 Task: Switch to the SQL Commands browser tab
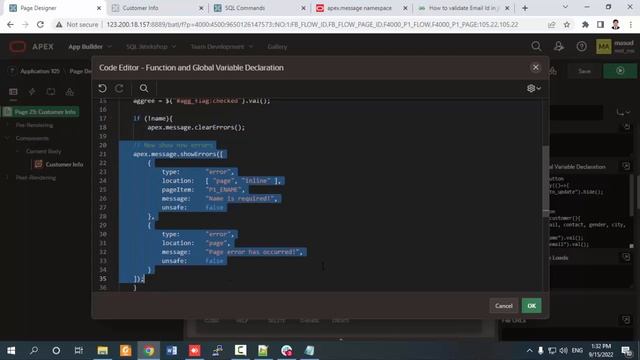click(259, 8)
